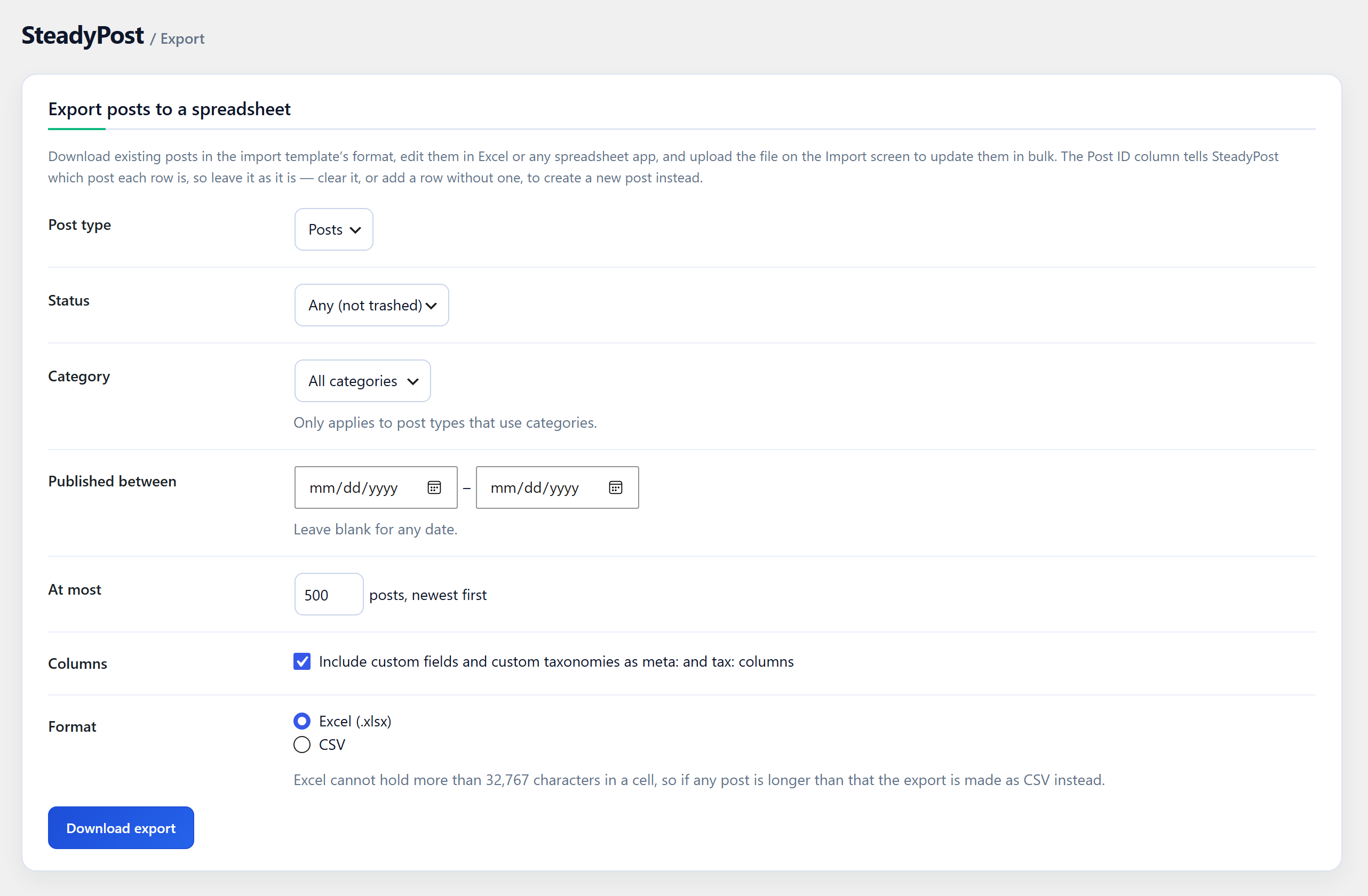
Task: Focus the end date mm/dd/yyyy field
Action: [557, 487]
